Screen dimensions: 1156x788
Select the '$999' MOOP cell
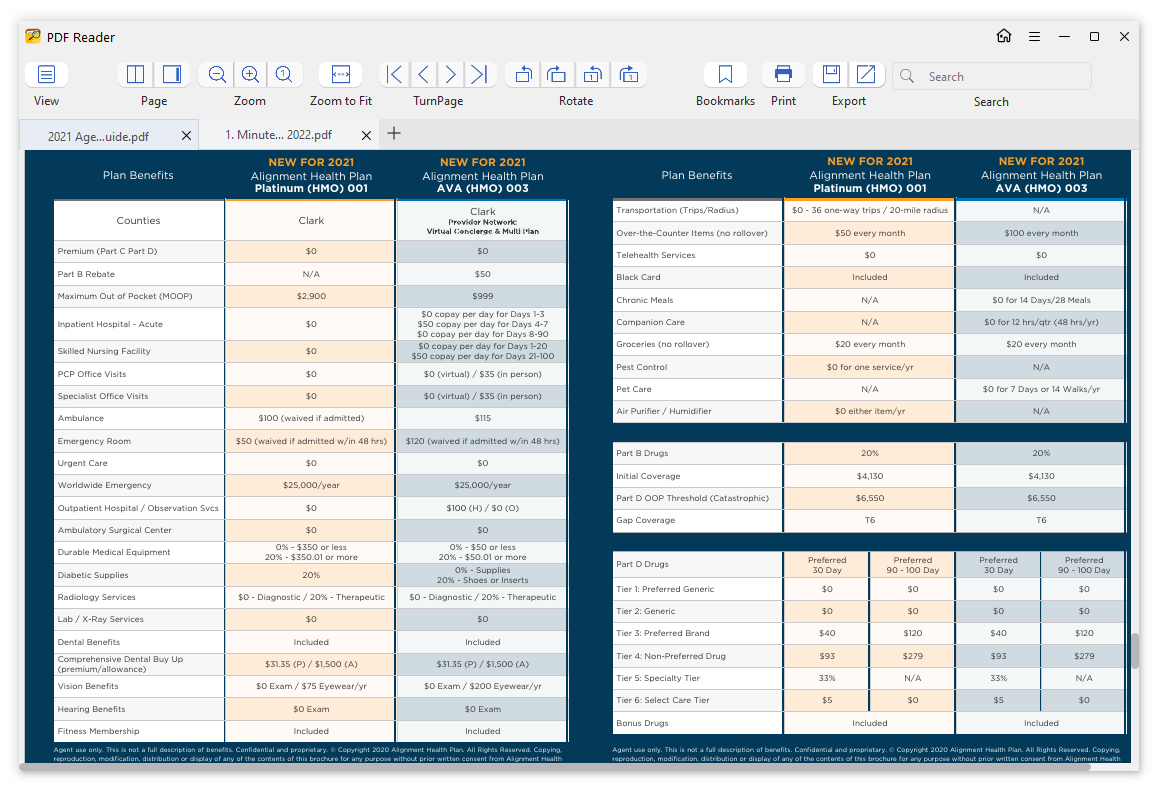(x=482, y=296)
